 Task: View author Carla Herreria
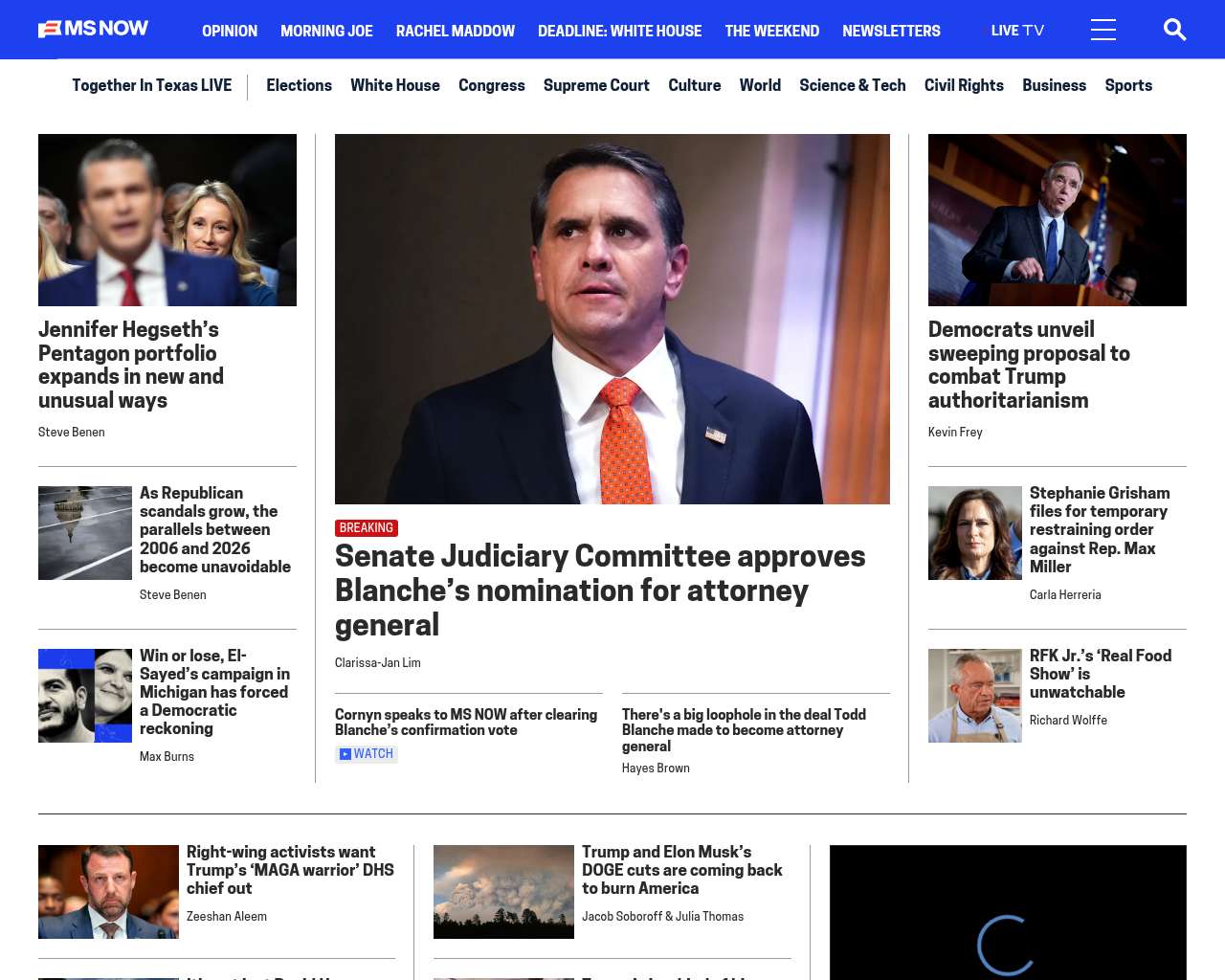tap(1065, 594)
